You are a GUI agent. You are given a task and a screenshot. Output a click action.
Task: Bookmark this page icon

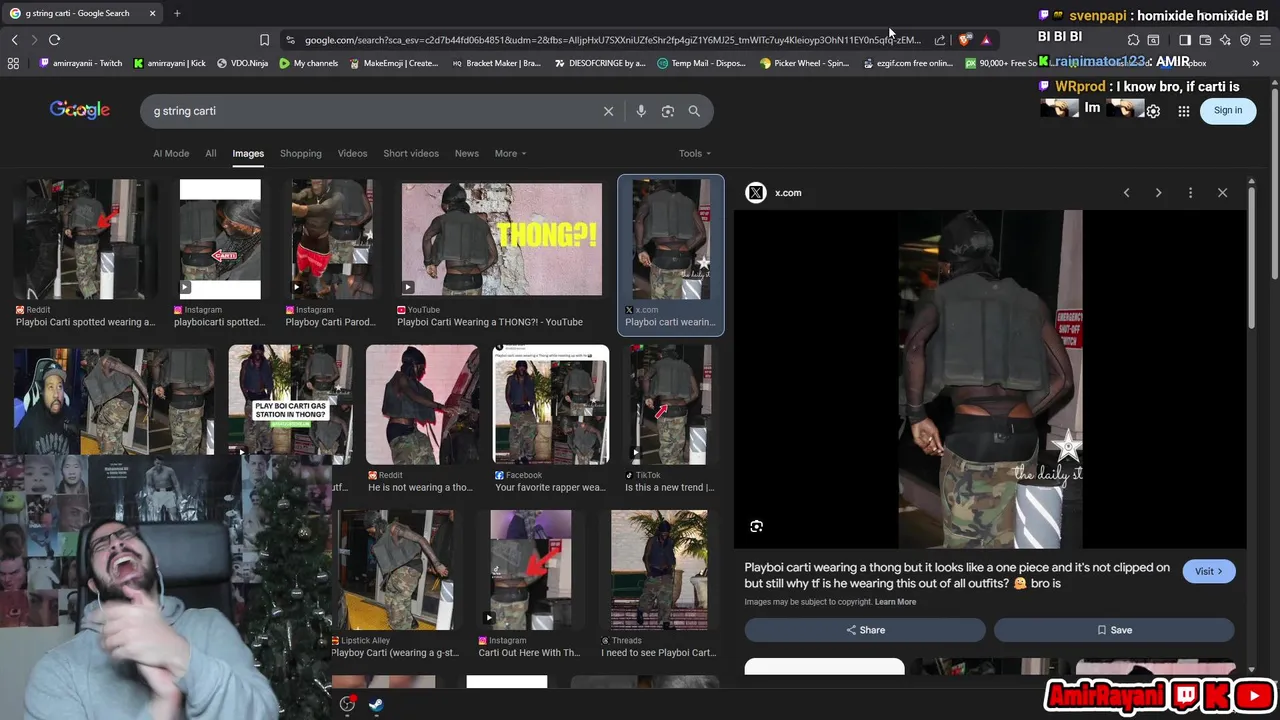click(x=264, y=40)
